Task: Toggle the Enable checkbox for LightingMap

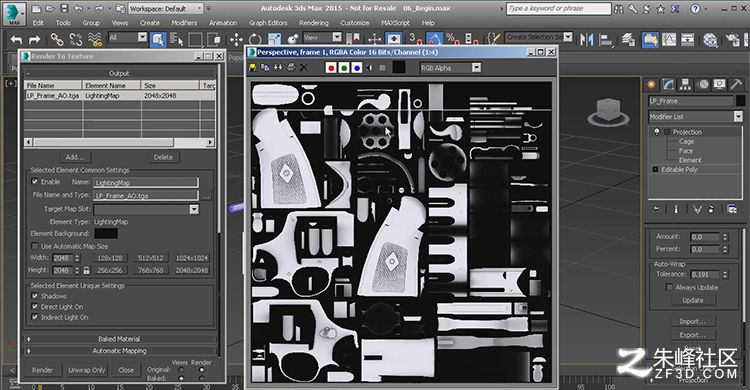Action: point(34,182)
